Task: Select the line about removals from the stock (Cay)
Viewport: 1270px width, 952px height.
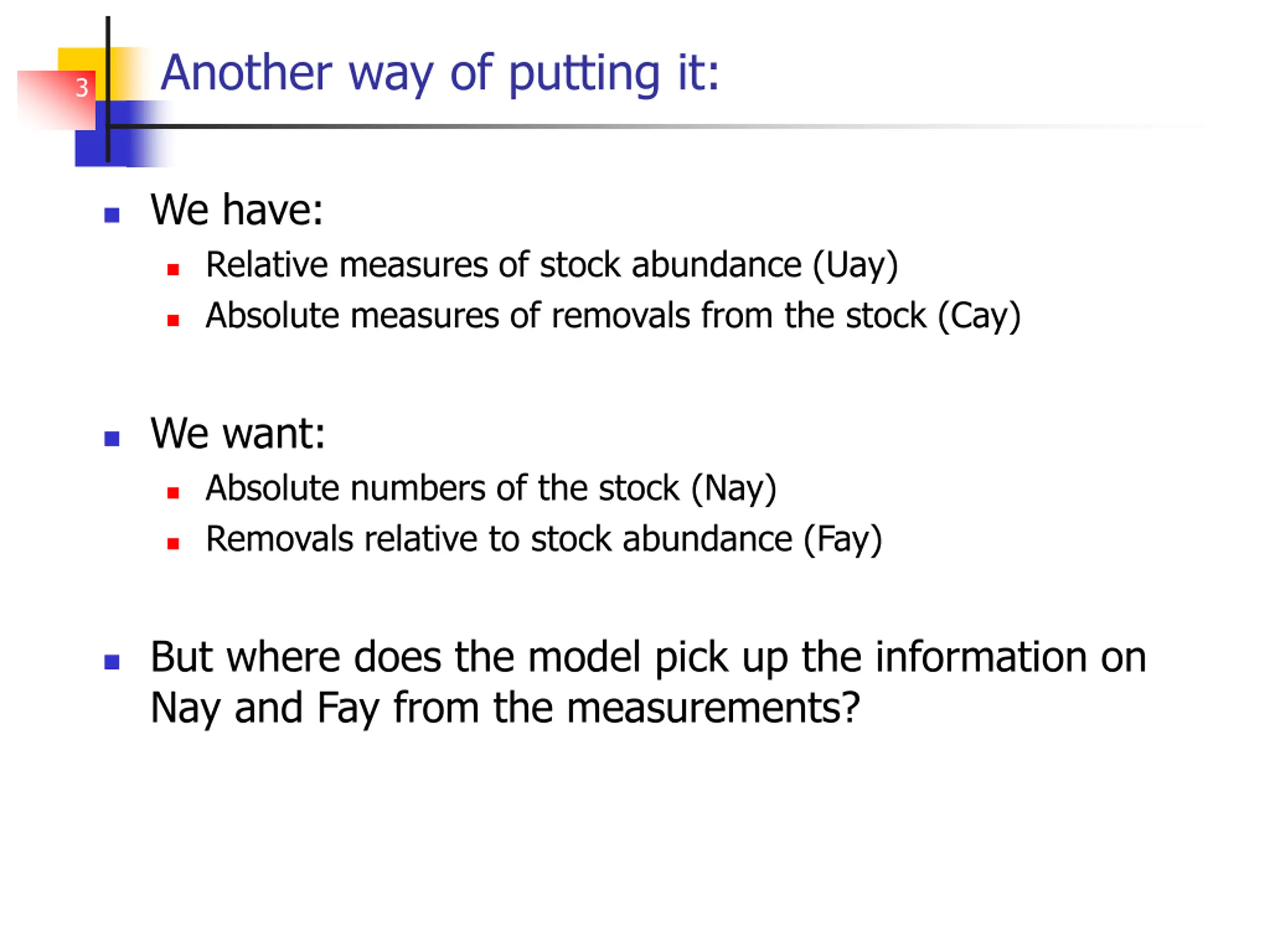Action: coord(613,316)
